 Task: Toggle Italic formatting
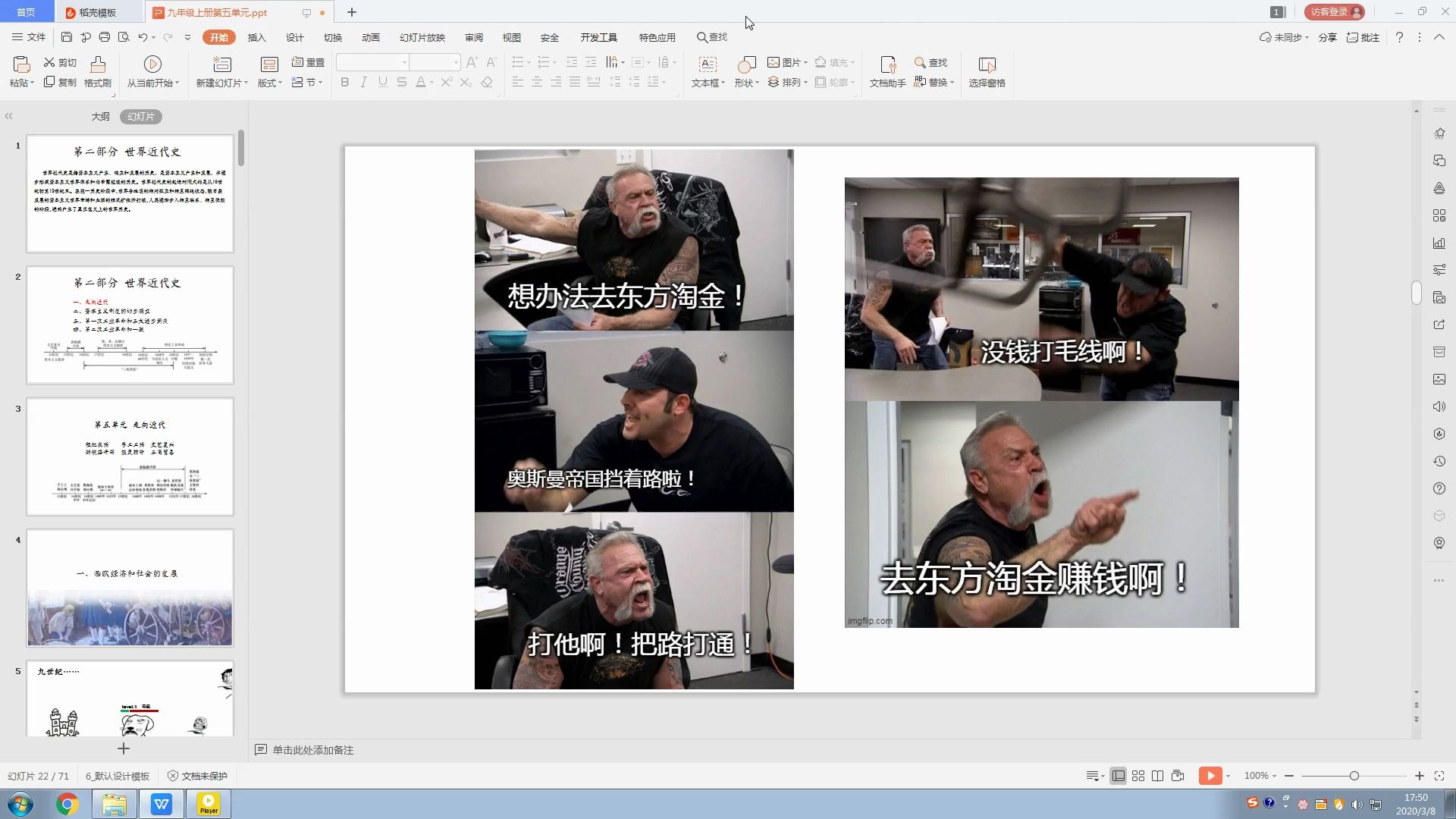tap(364, 82)
